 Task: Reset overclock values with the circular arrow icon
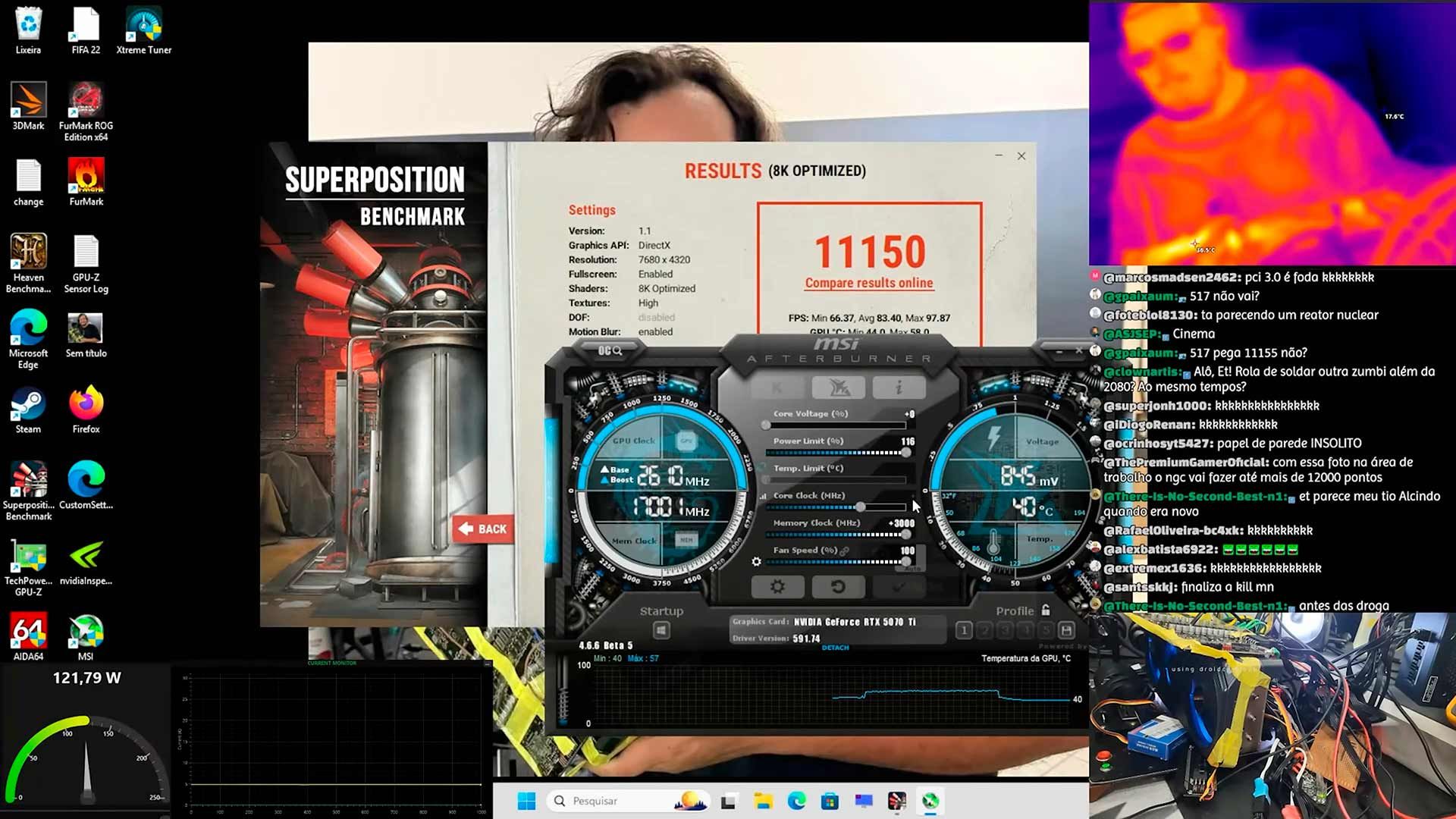pos(838,588)
